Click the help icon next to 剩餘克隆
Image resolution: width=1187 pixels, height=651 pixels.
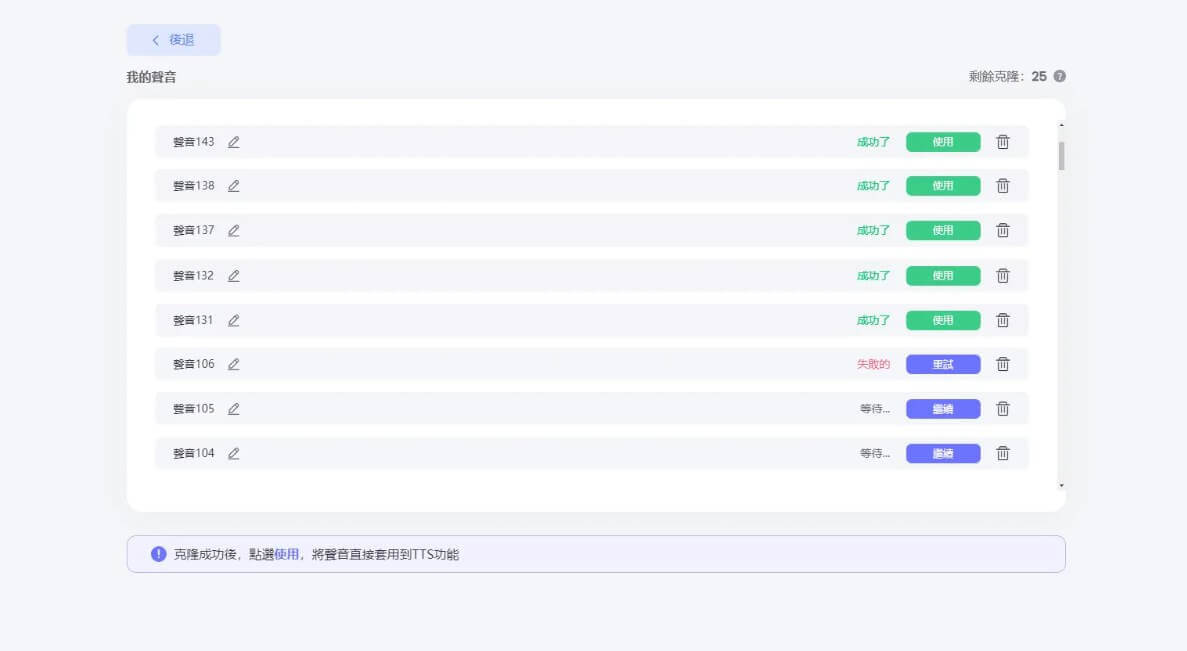click(x=1060, y=77)
